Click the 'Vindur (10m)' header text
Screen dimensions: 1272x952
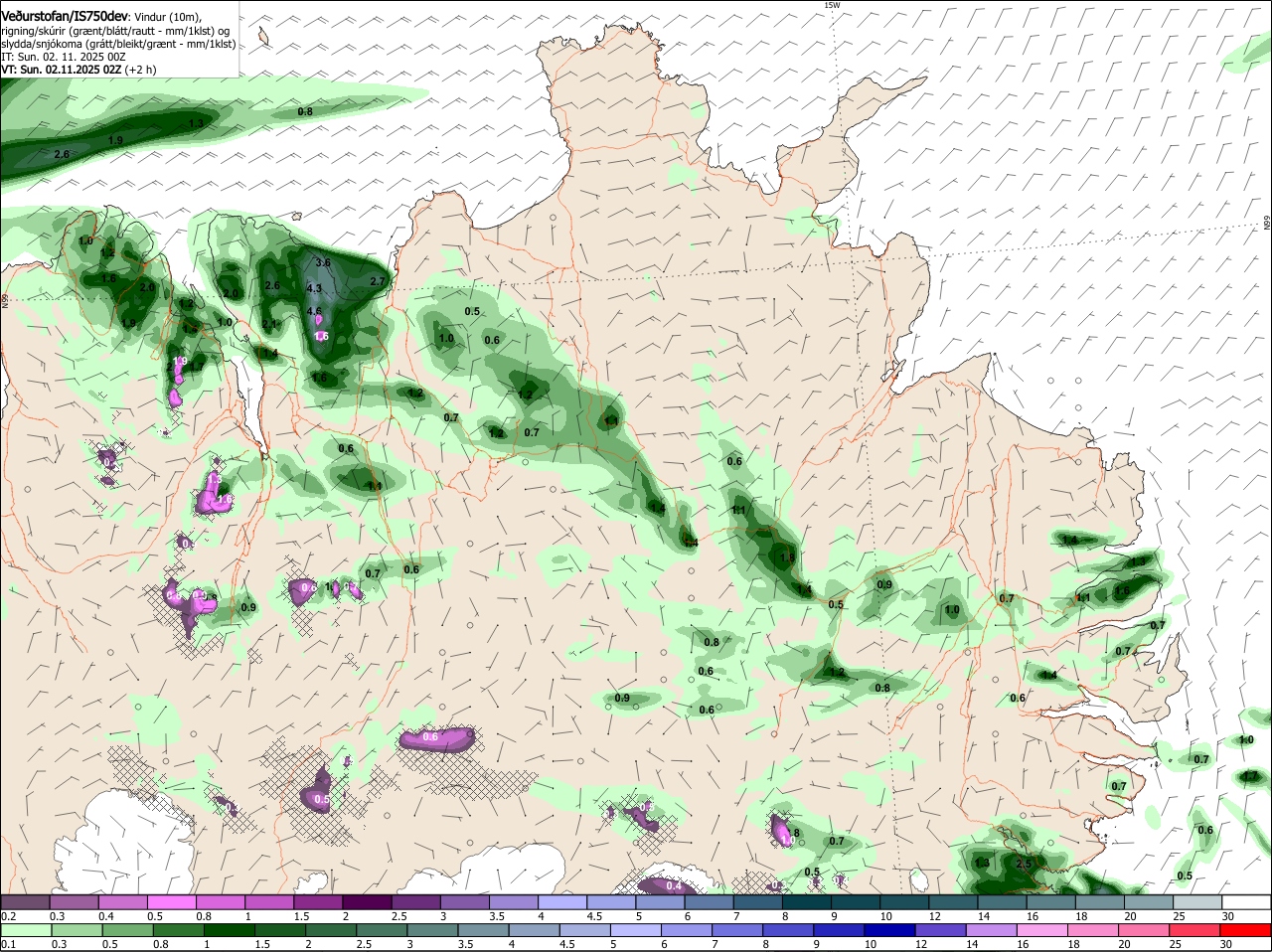tap(168, 17)
